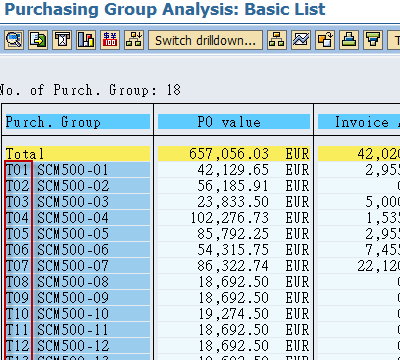The width and height of the screenshot is (400, 360).
Task: Select purchasing group code T04
Action: point(18,218)
